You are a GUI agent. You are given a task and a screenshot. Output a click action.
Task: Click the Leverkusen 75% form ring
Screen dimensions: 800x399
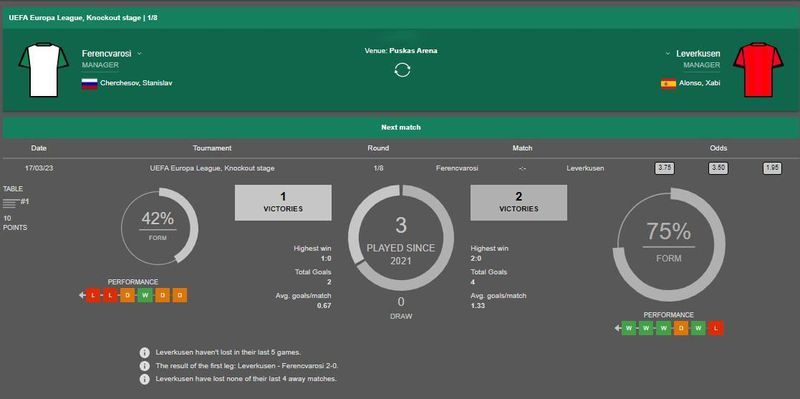click(669, 244)
